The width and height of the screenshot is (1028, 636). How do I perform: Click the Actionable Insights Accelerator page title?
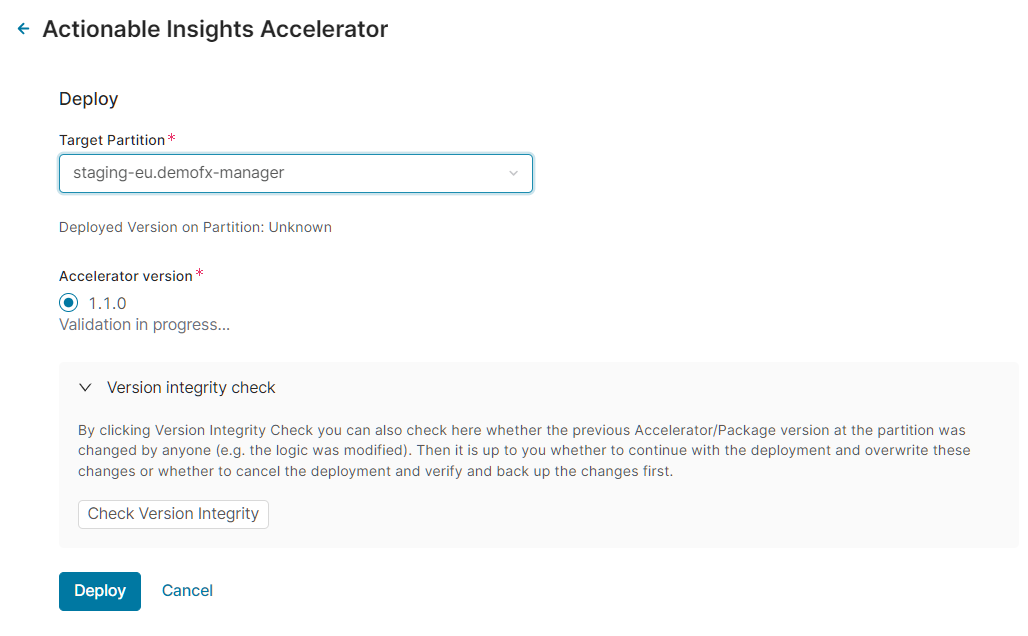click(215, 30)
